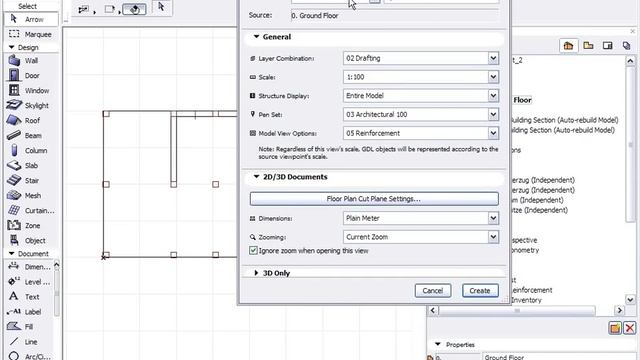Activate the Mesh tool

[x=31, y=196]
